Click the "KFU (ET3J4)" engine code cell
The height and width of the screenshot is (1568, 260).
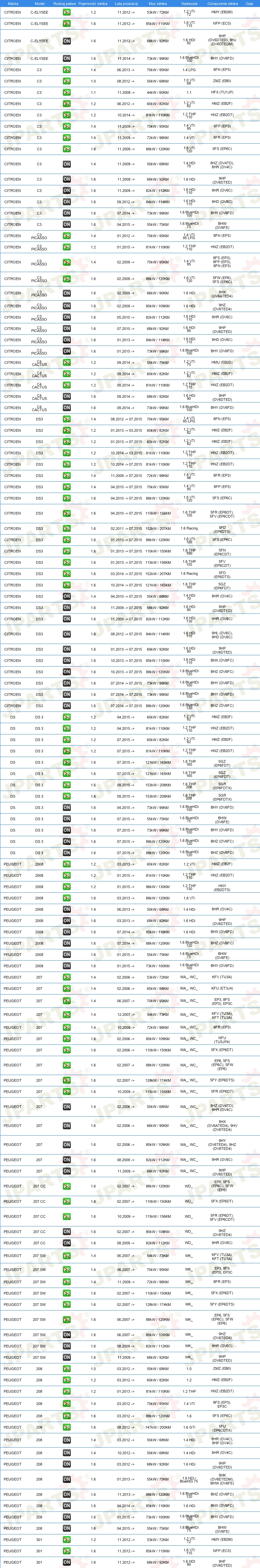222,989
